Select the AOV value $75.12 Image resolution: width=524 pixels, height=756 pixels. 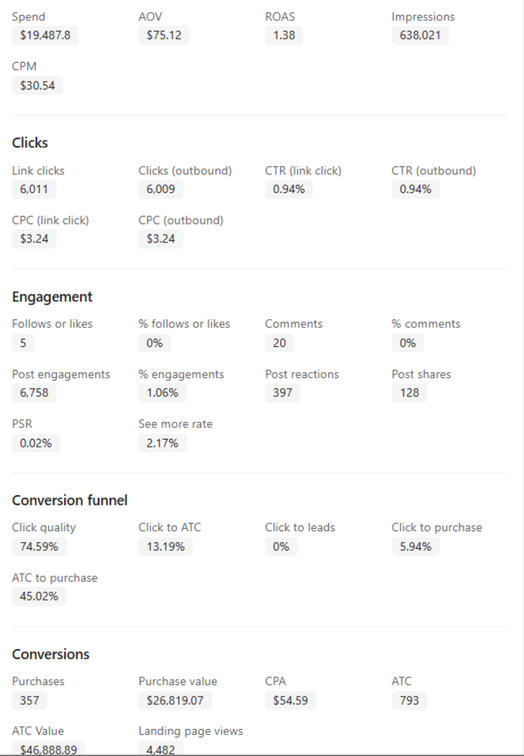pyautogui.click(x=163, y=35)
